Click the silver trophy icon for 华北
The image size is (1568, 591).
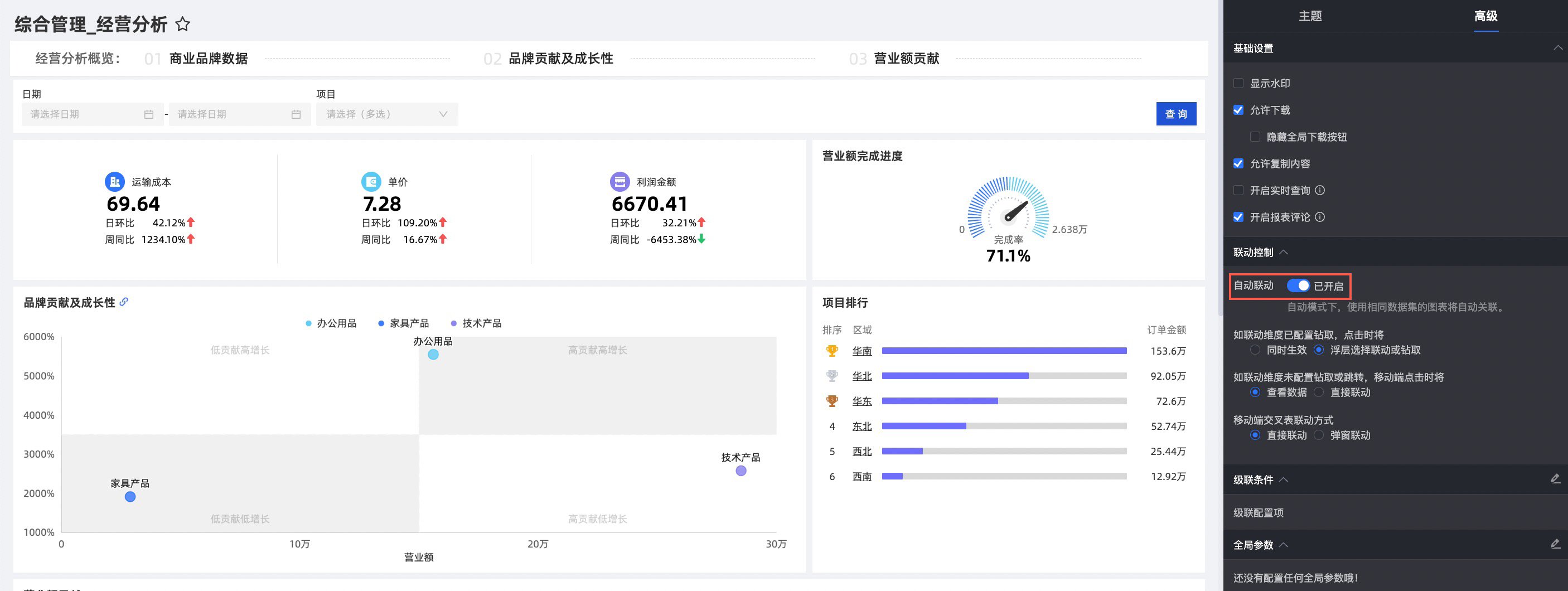click(832, 376)
